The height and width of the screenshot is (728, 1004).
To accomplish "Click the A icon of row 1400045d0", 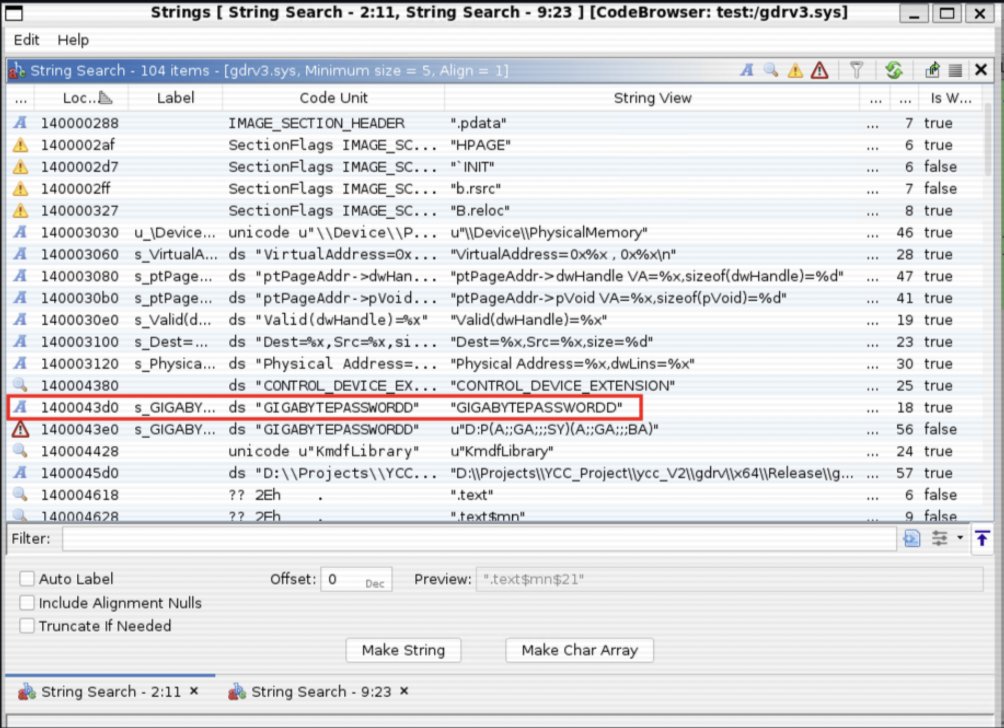I will click(x=20, y=473).
